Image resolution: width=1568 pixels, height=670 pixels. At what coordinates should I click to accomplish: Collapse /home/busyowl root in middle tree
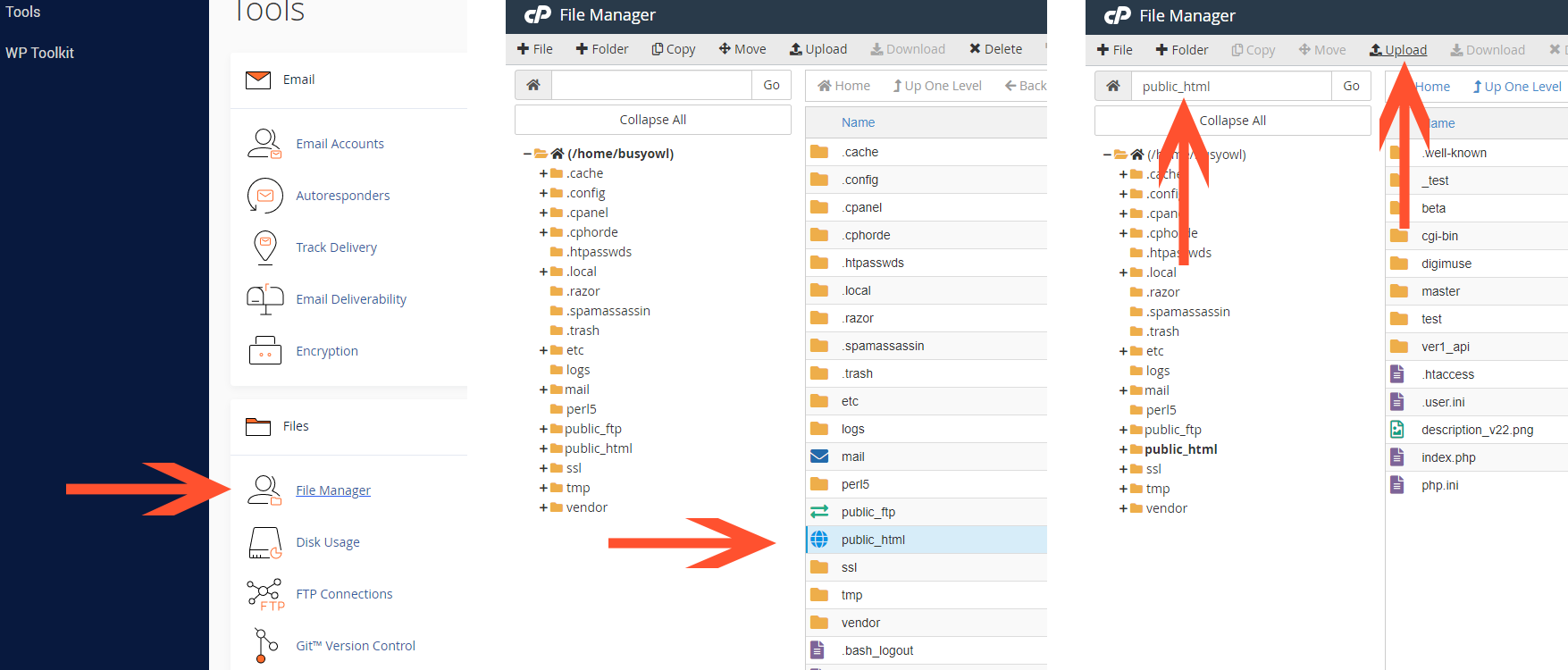pos(527,154)
